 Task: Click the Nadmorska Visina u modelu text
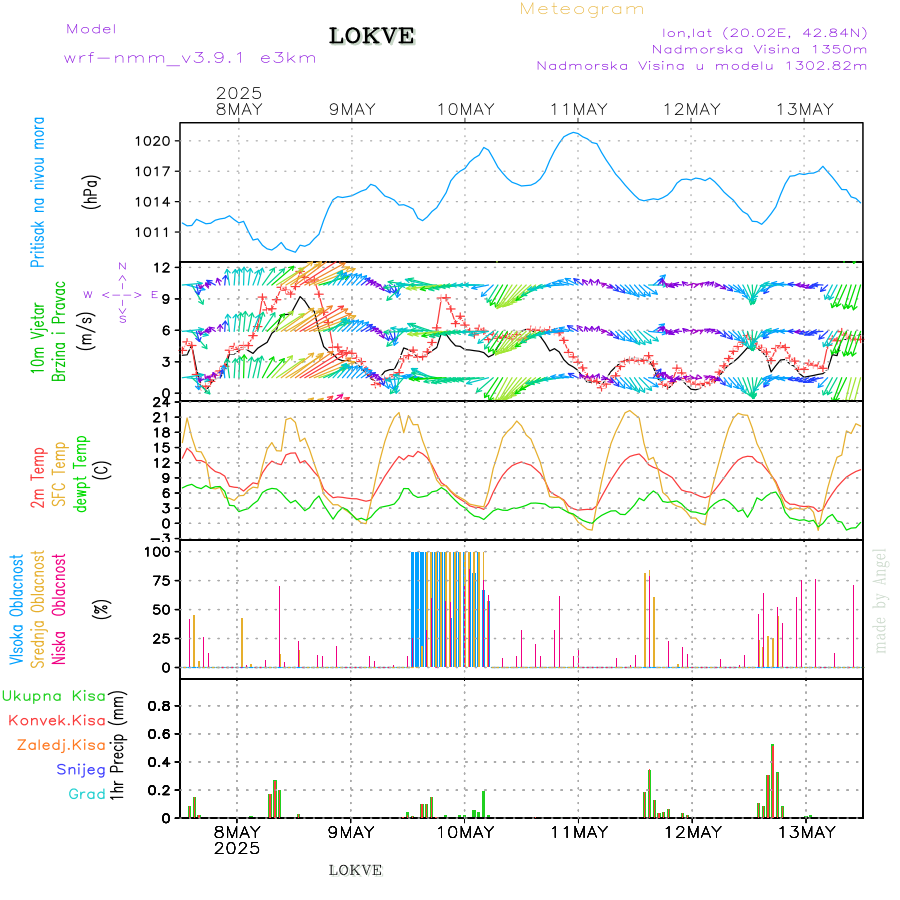(701, 65)
